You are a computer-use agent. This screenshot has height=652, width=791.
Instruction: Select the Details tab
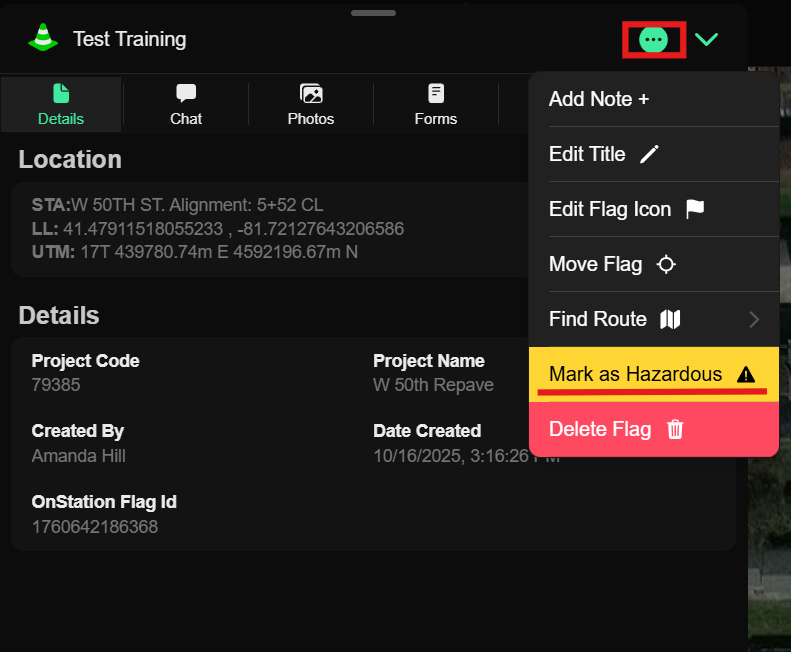pos(61,105)
